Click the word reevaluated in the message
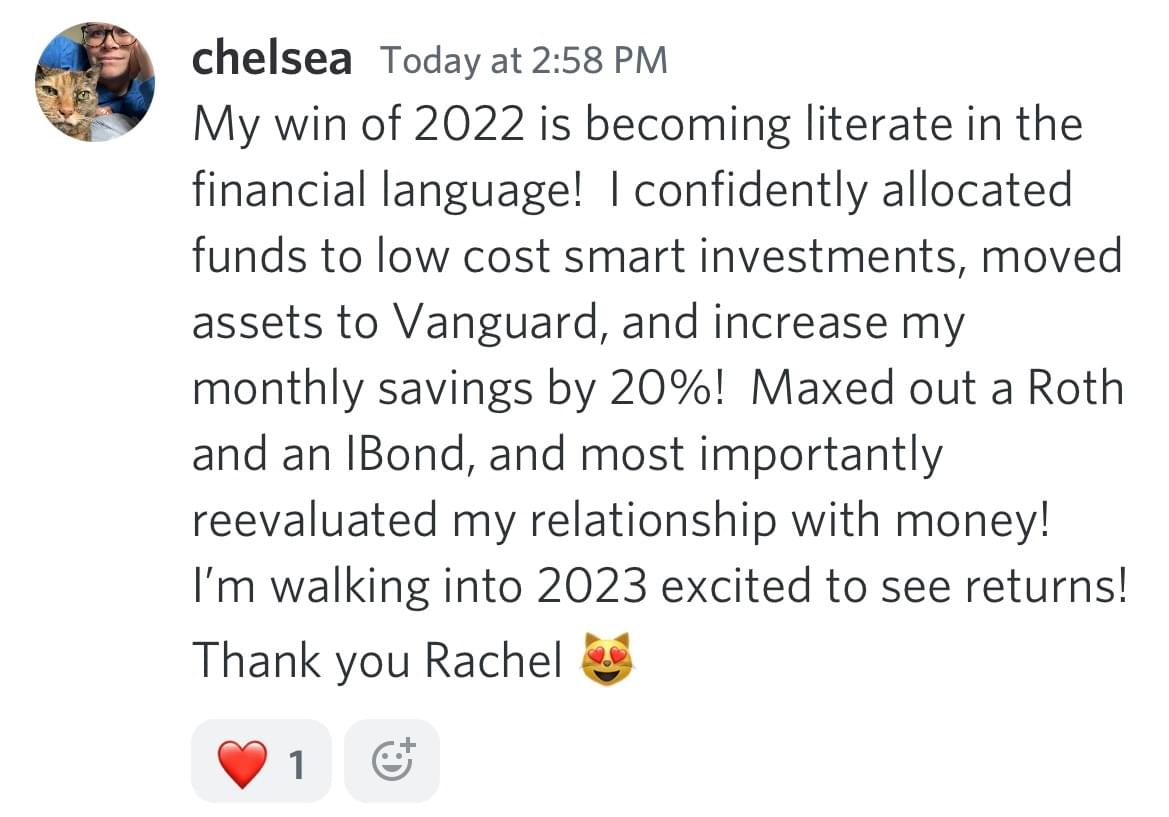The height and width of the screenshot is (817, 1169). pos(315,521)
